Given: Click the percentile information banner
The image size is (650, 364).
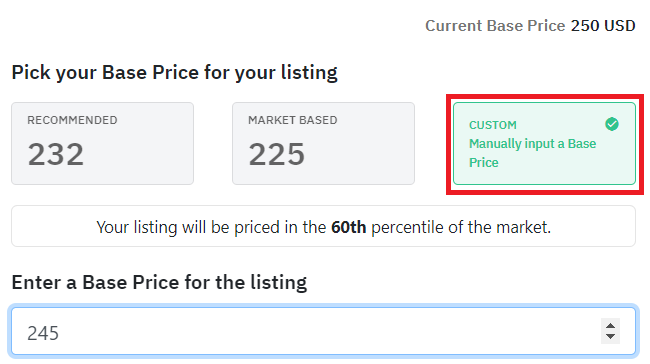Looking at the screenshot, I should click(x=323, y=226).
